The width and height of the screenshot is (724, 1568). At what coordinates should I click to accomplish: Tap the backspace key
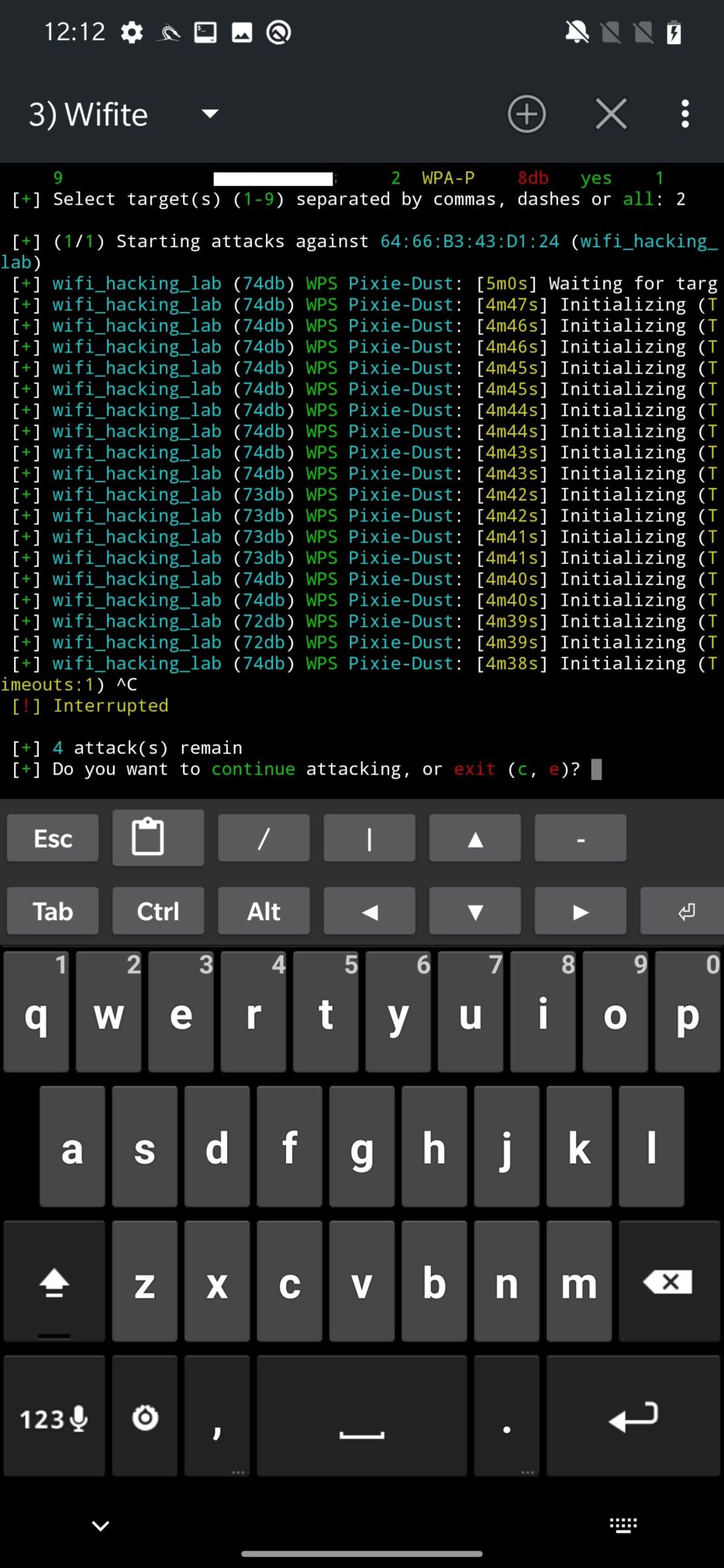click(669, 1281)
